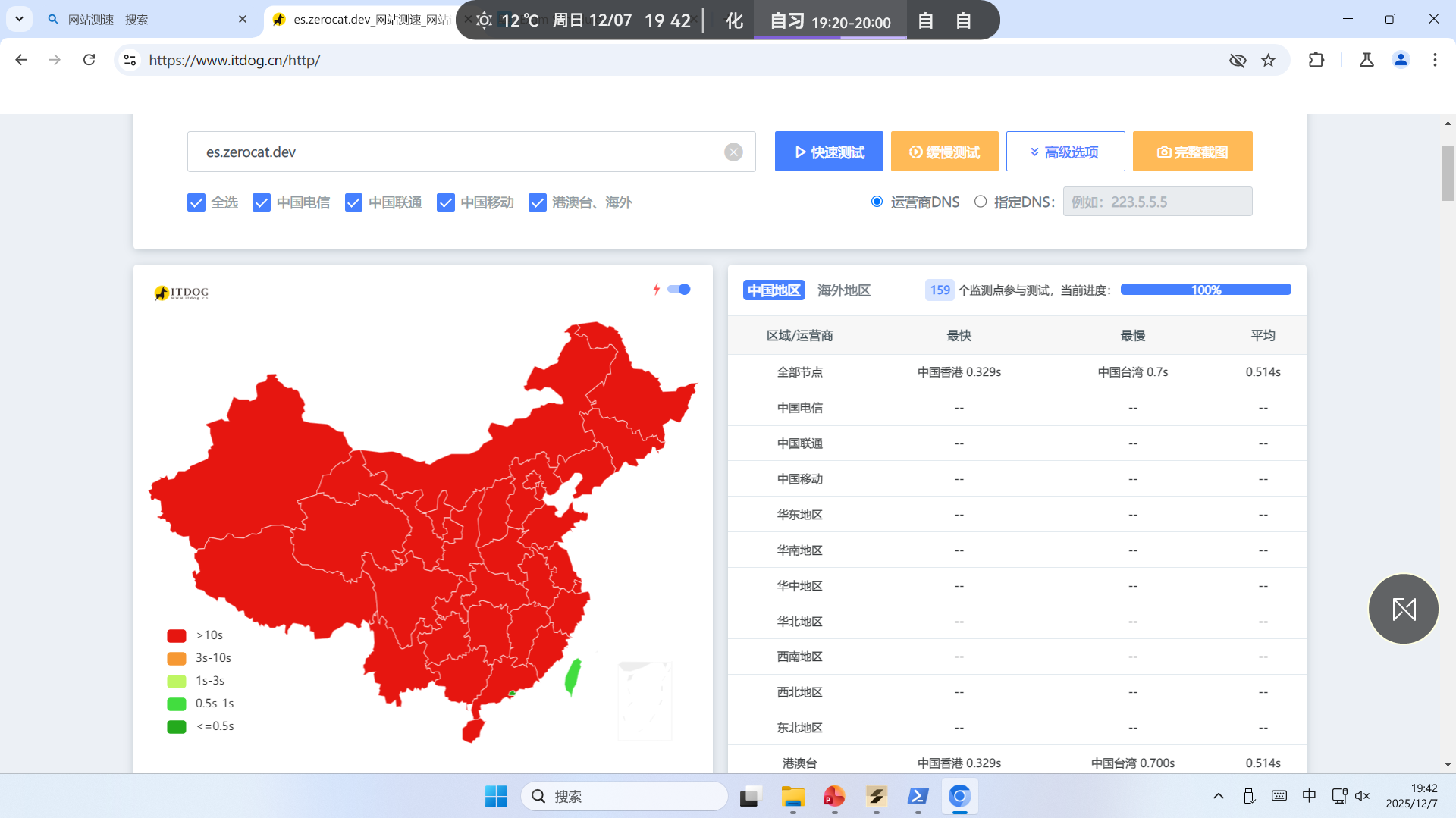Toggle the 中国移动 checkbox

point(446,202)
